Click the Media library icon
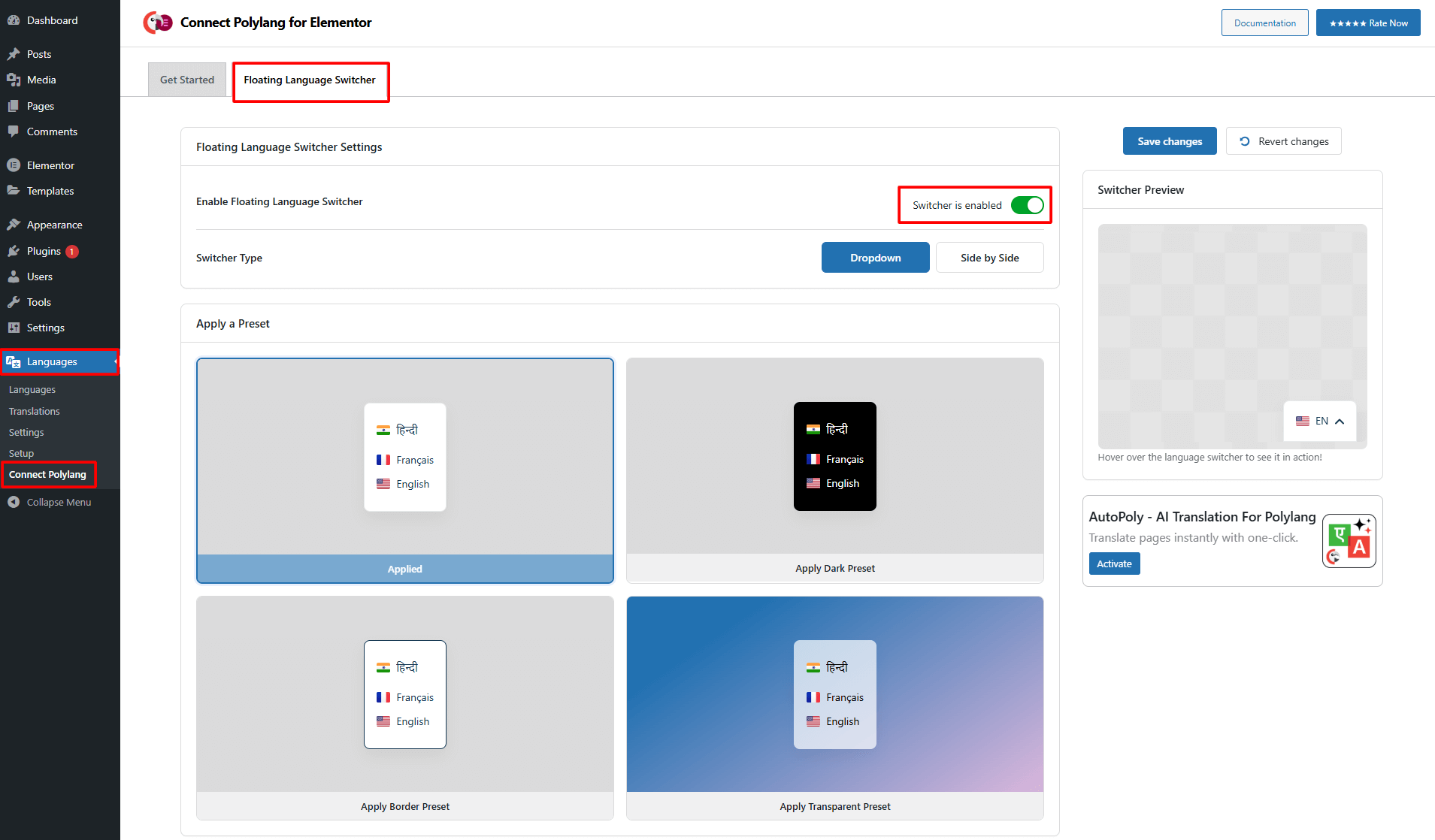Image resolution: width=1435 pixels, height=840 pixels. coord(14,80)
